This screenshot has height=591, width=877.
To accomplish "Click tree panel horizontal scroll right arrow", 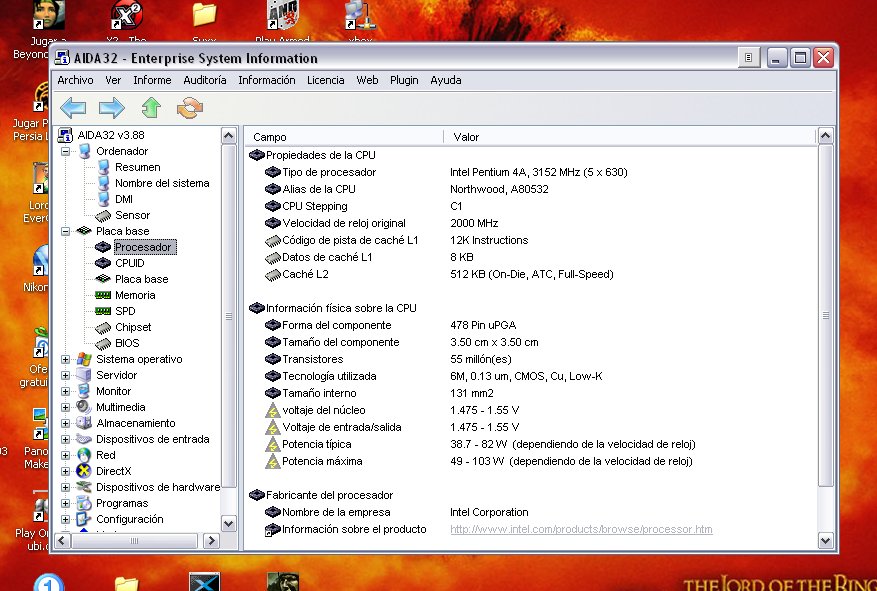I will click(x=211, y=541).
